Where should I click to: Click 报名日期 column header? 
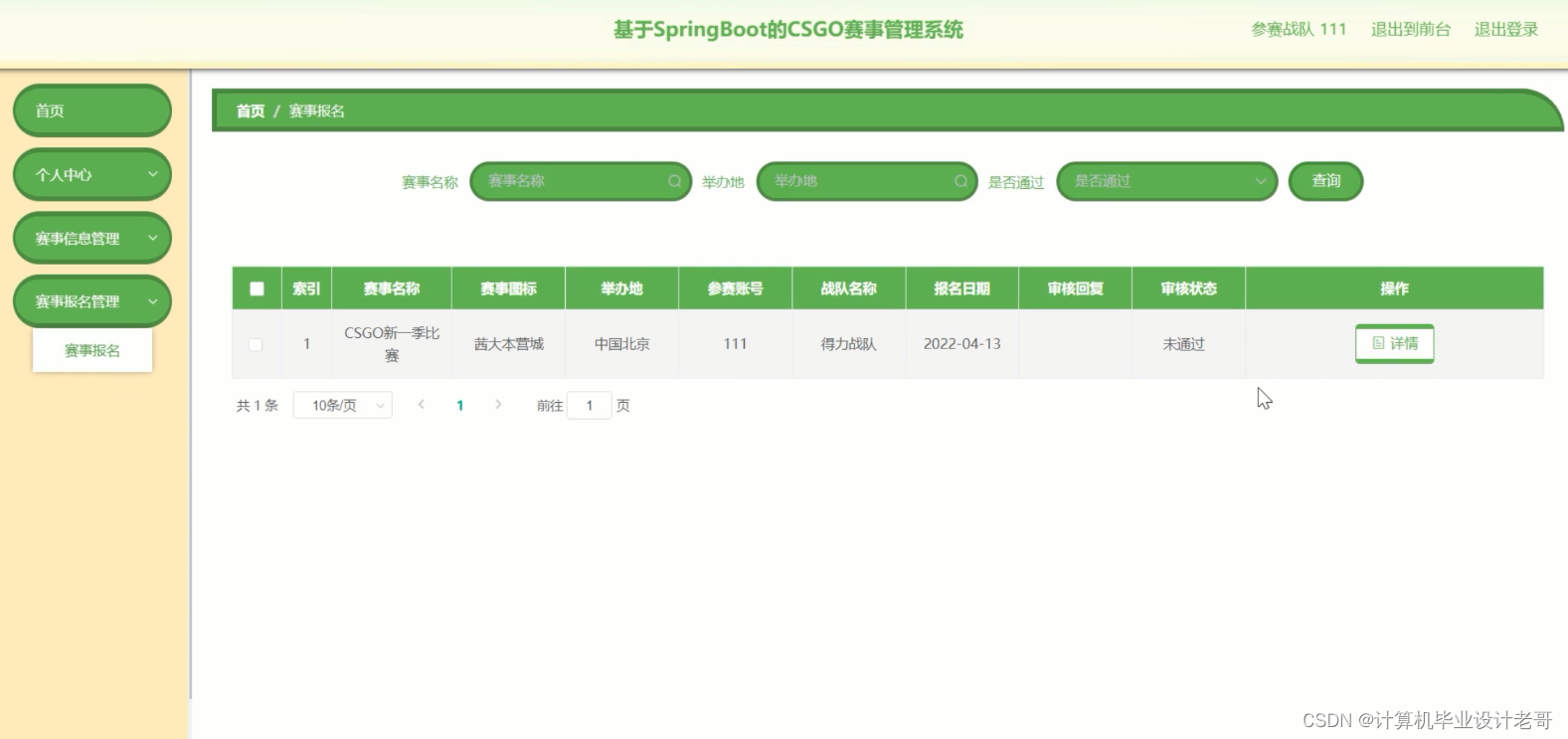(961, 288)
